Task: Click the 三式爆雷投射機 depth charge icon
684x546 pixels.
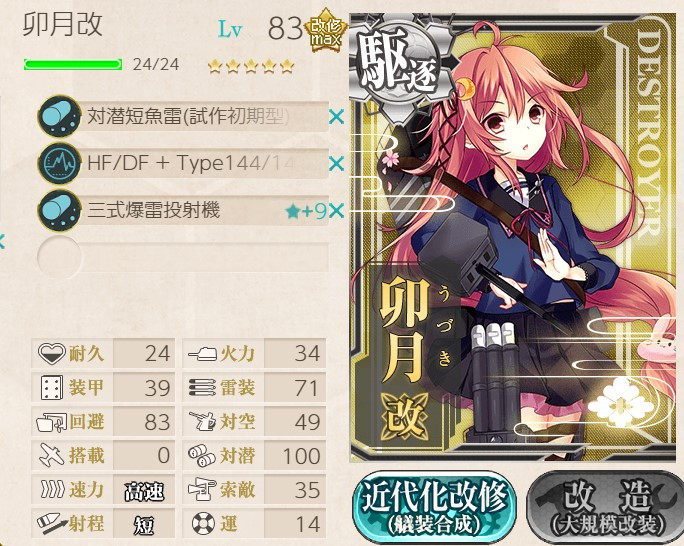Action: coord(59,211)
